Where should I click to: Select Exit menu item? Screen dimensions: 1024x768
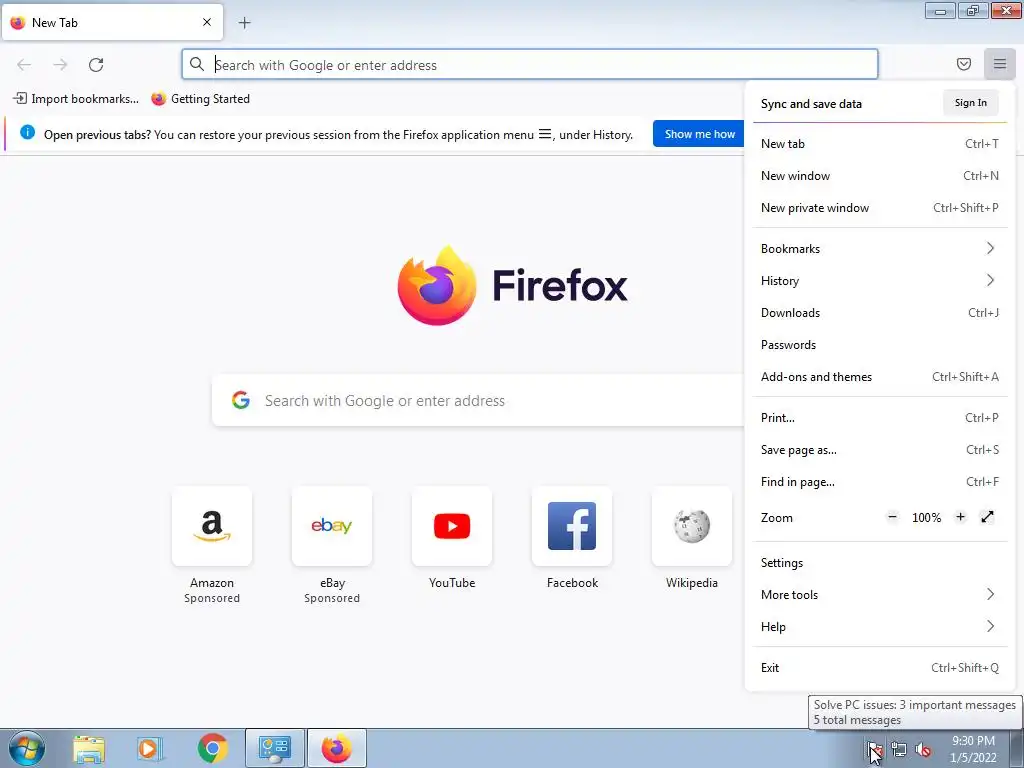879,667
